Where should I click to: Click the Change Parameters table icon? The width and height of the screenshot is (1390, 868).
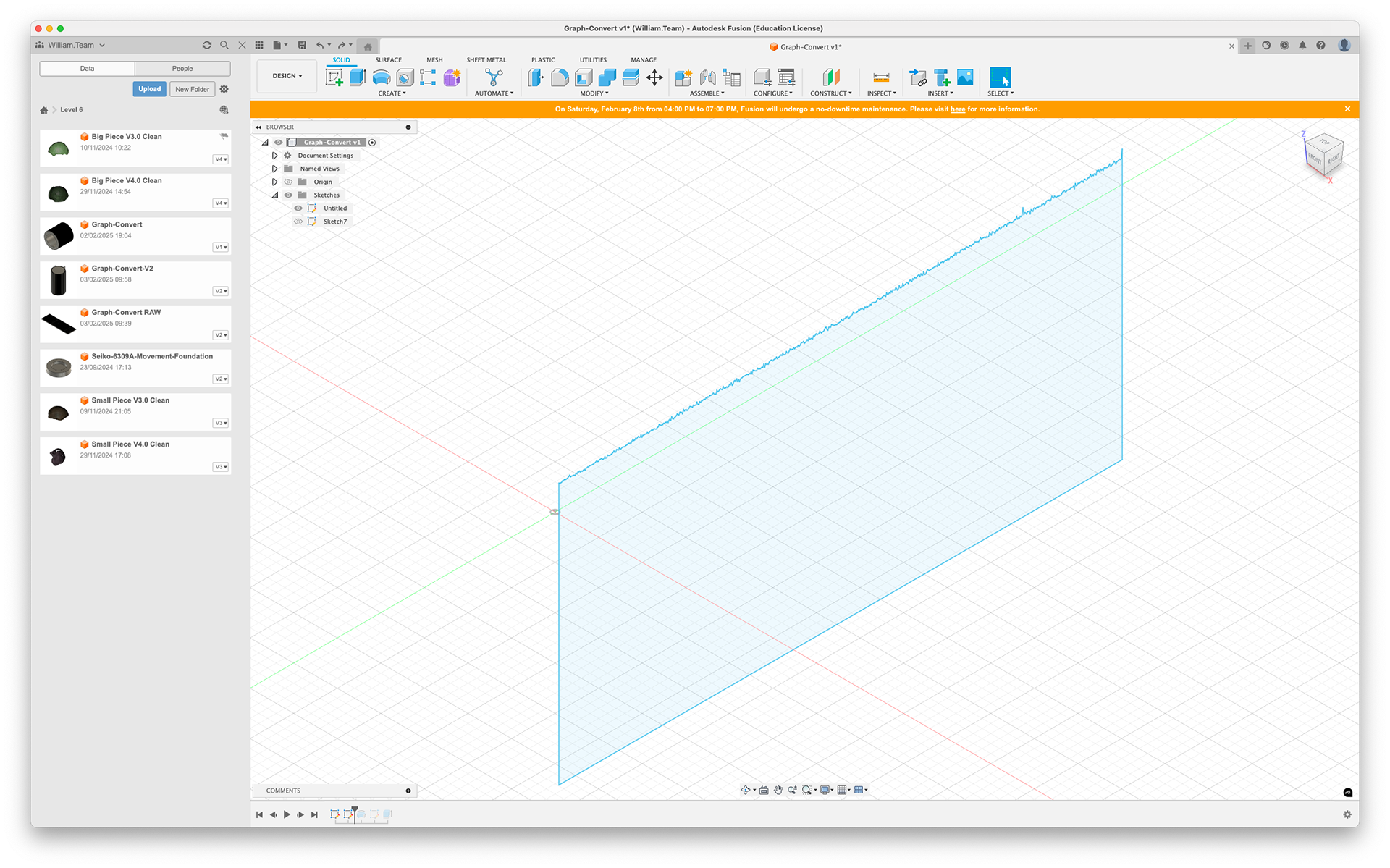785,77
